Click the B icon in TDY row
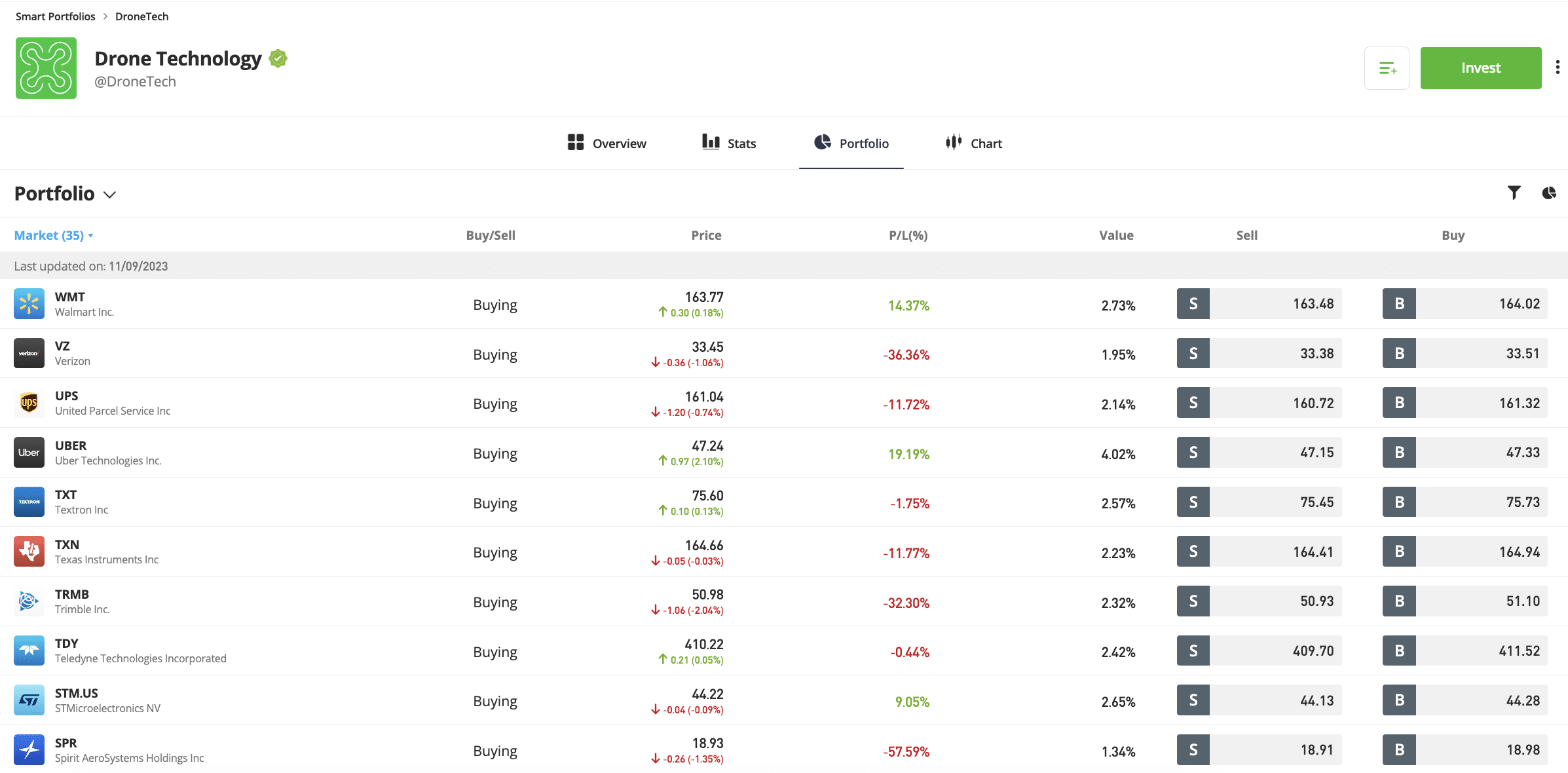1568x773 pixels. [1399, 651]
